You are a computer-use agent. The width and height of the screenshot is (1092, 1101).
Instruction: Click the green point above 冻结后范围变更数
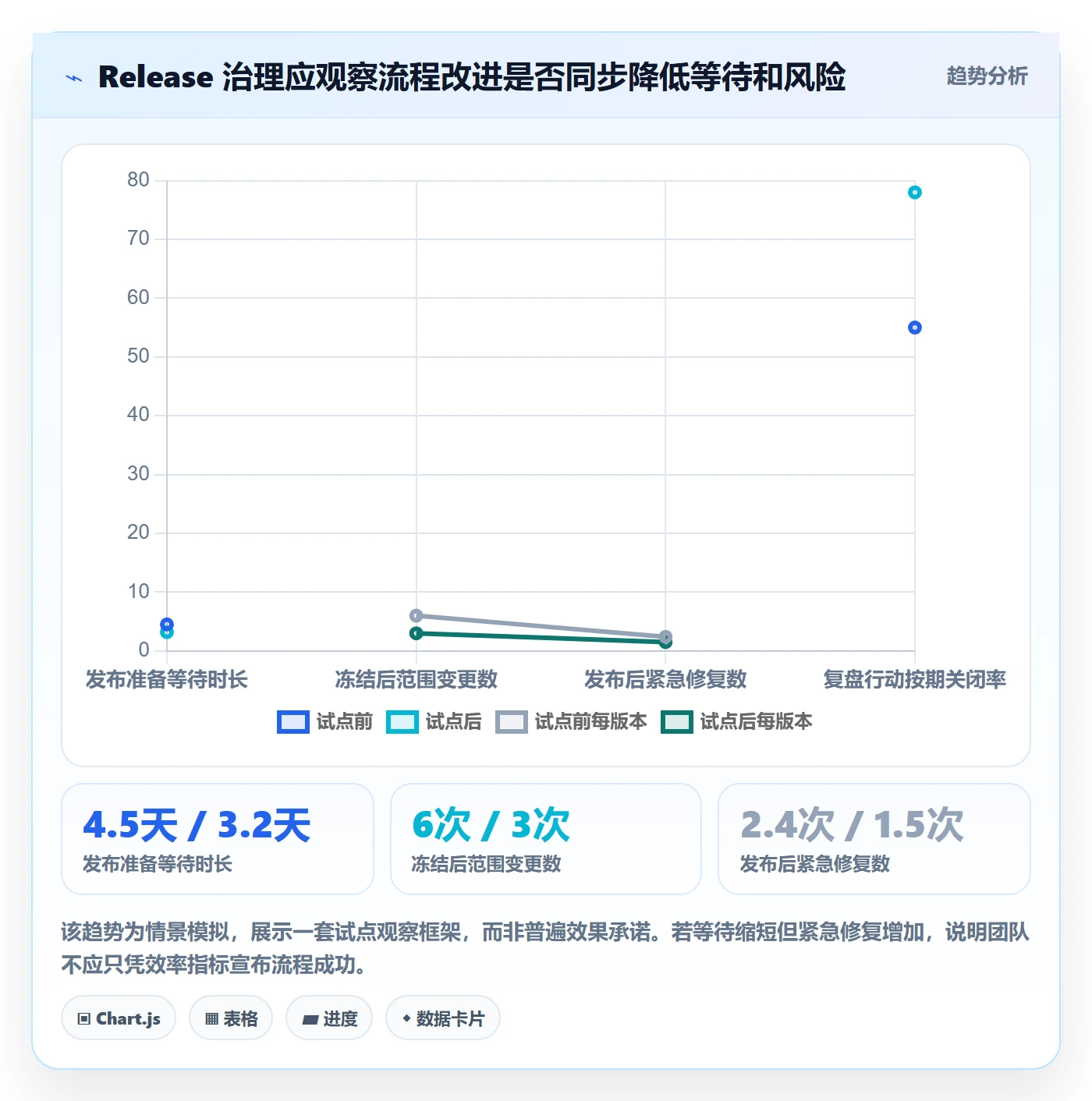point(417,633)
